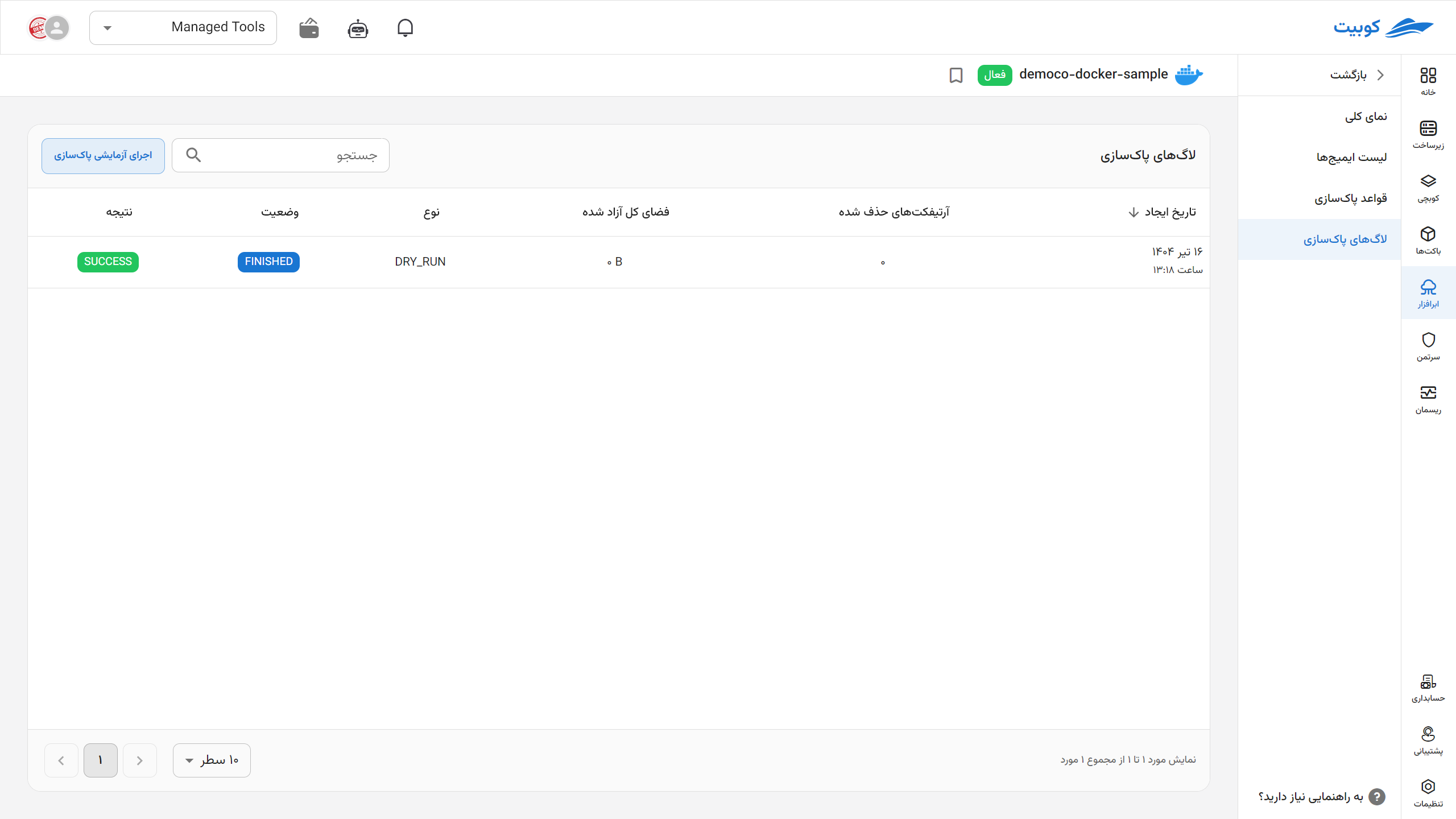This screenshot has width=1456, height=819.
Task: Click the Kubit logo
Action: 1383,27
